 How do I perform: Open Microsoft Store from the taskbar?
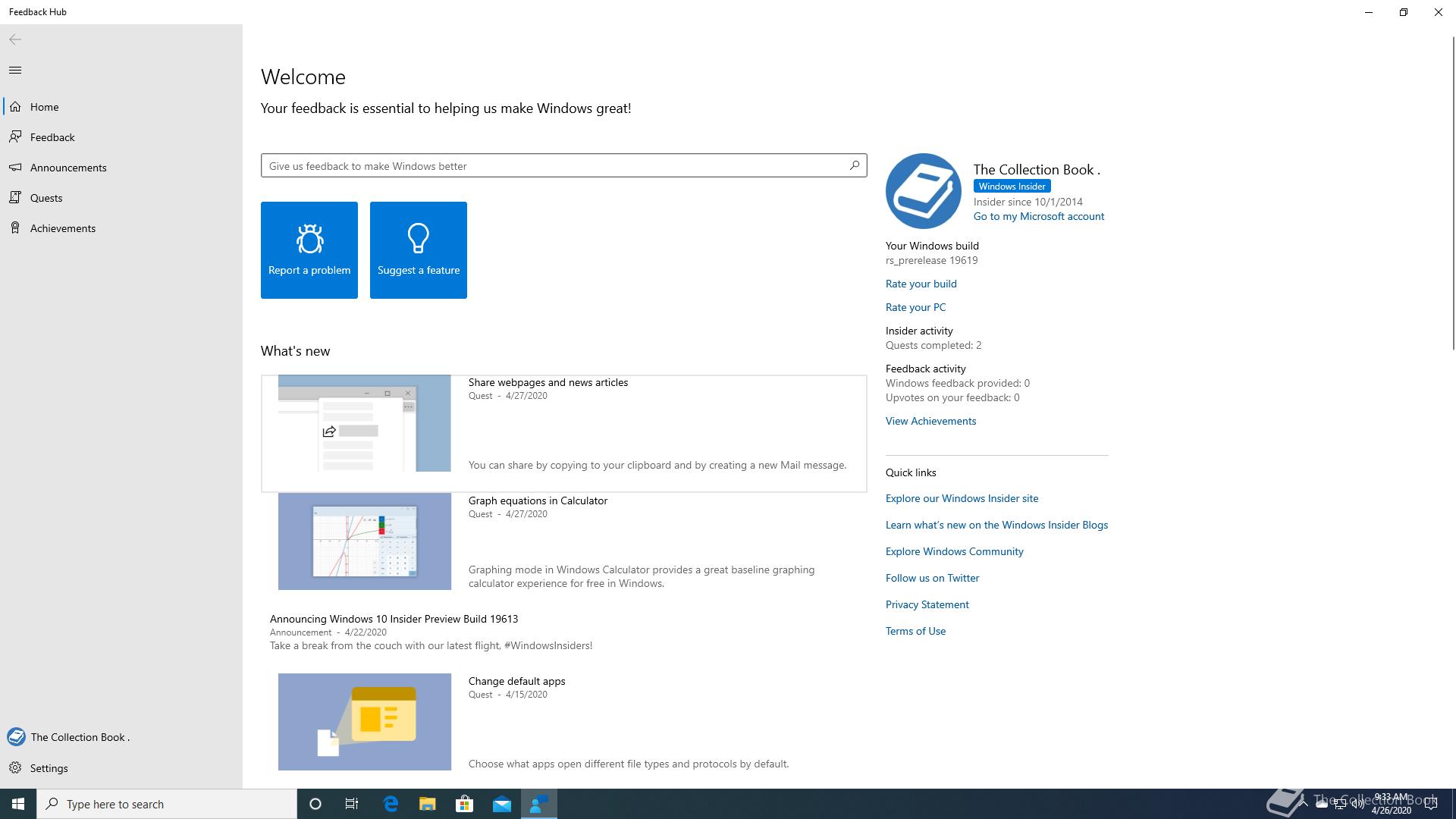coord(464,804)
